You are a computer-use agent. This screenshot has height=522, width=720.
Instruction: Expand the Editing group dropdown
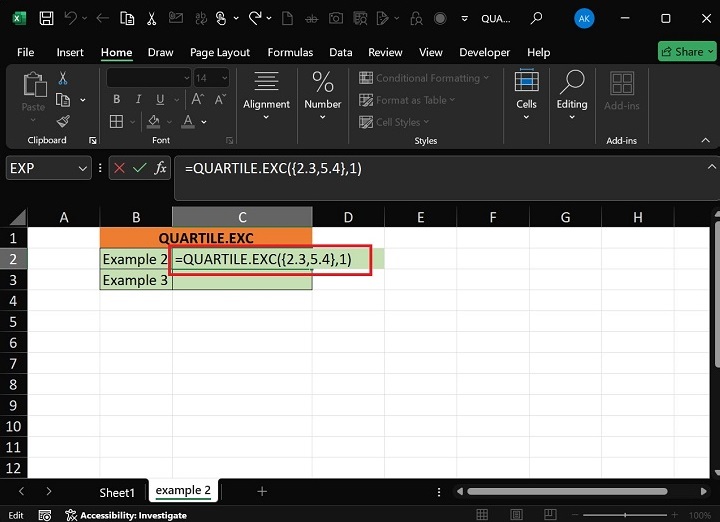pyautogui.click(x=572, y=118)
